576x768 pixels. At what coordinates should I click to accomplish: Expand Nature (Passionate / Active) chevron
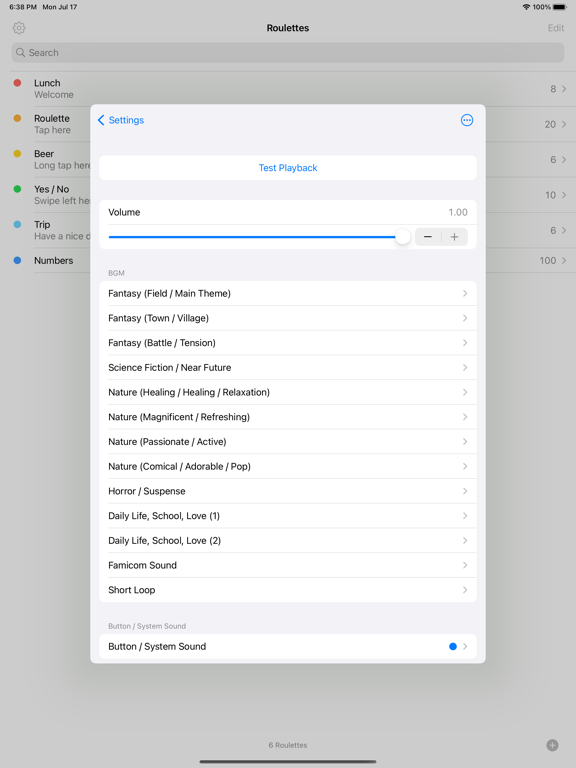click(x=465, y=442)
